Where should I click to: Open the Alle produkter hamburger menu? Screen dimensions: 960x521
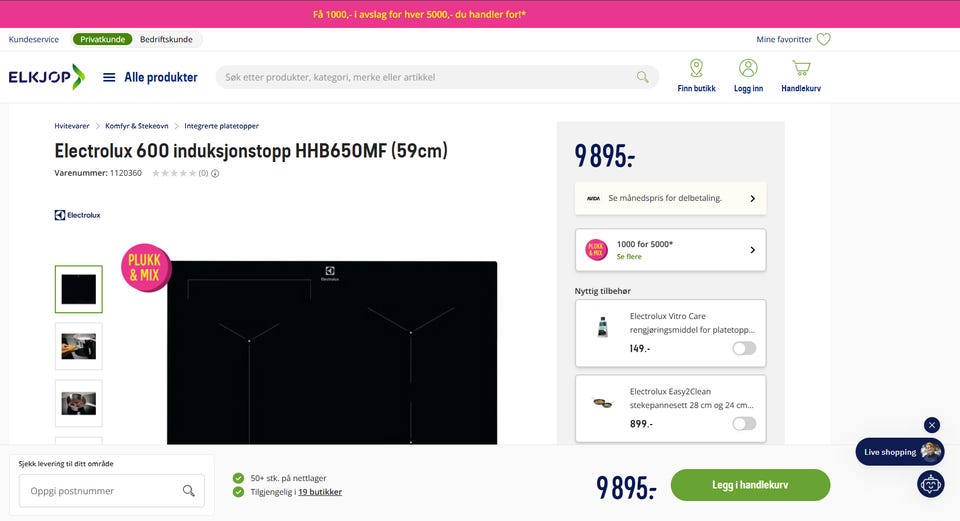pyautogui.click(x=109, y=77)
